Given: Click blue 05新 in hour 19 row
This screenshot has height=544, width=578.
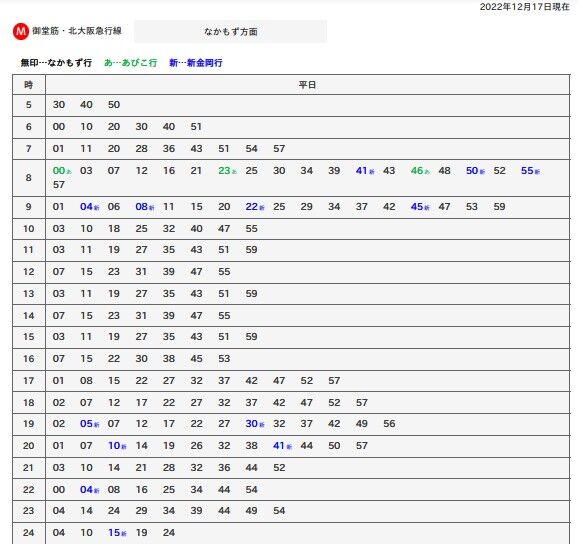Looking at the screenshot, I should pos(90,424).
